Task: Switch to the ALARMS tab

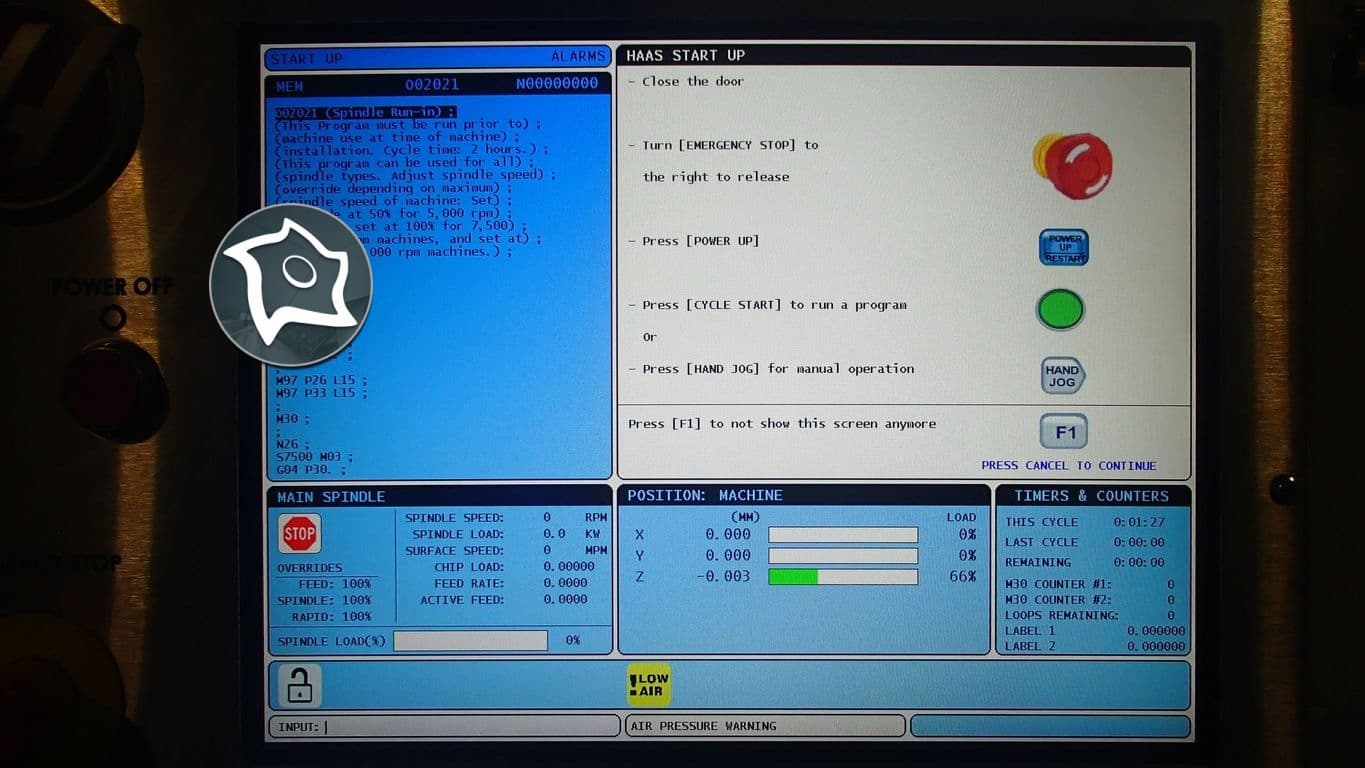Action: point(579,57)
